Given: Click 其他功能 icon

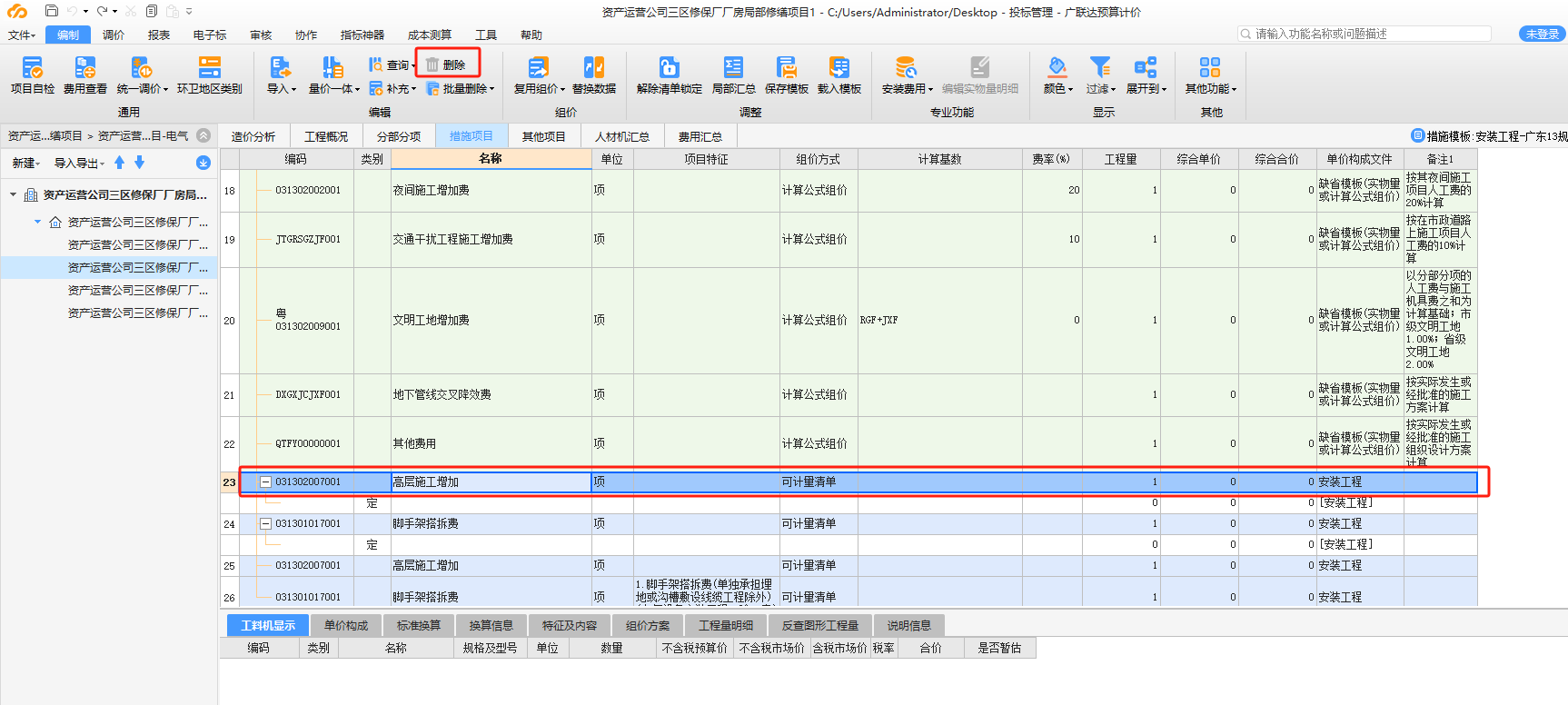Looking at the screenshot, I should coord(1210,67).
